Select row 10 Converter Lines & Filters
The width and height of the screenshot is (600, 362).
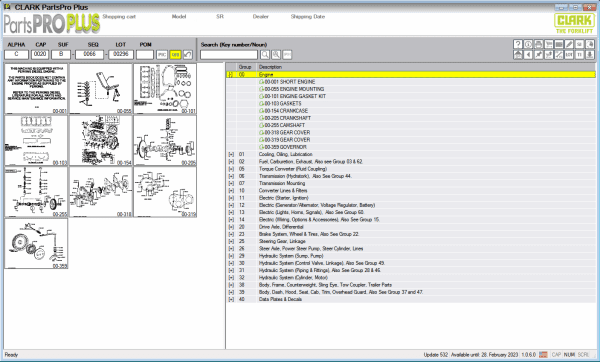point(411,191)
